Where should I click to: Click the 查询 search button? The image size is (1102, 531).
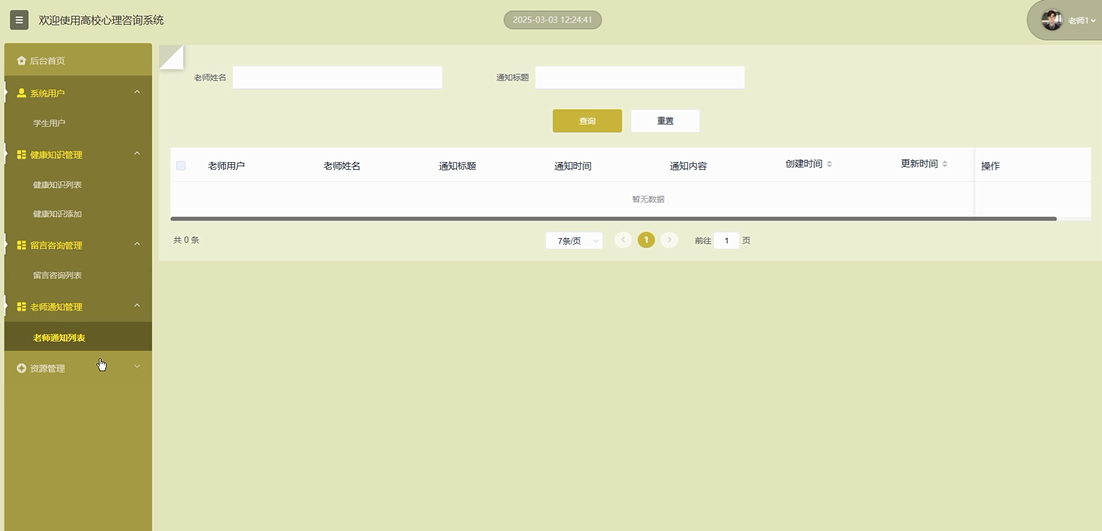click(587, 121)
